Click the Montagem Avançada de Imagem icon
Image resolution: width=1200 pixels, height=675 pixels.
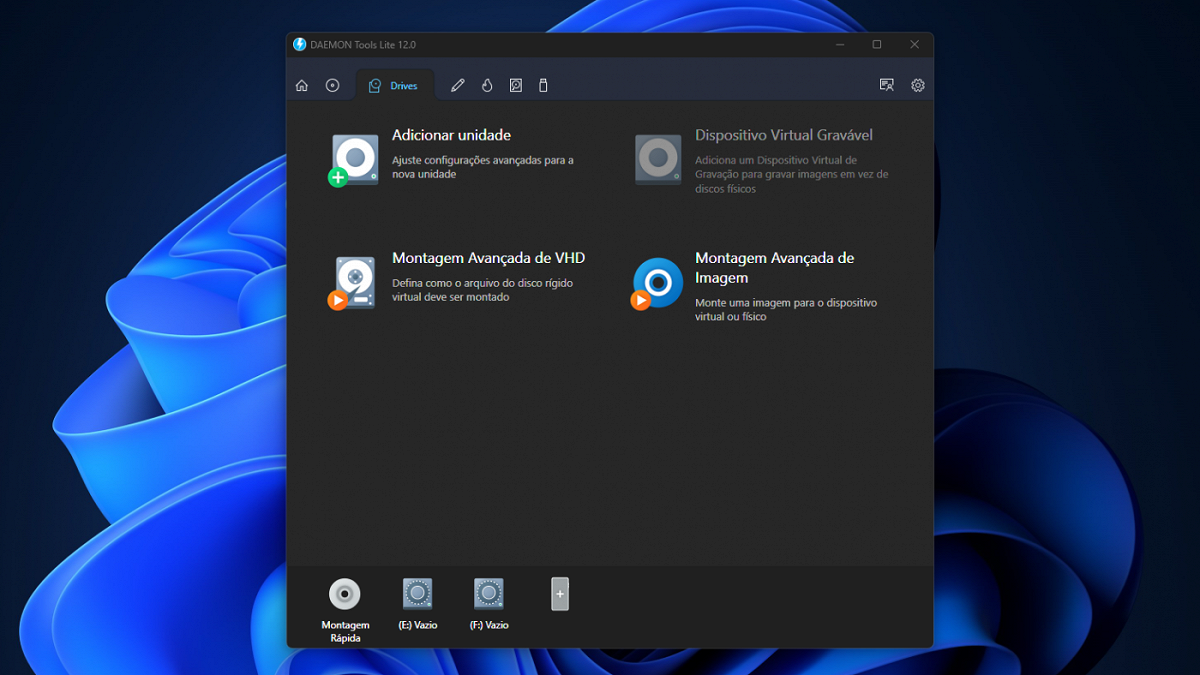click(657, 283)
